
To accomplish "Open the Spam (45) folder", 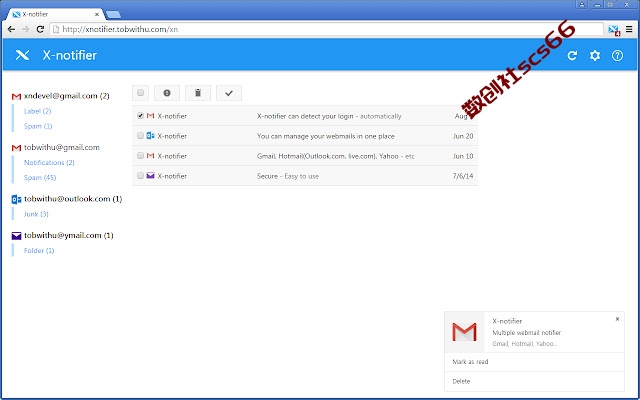I will tap(40, 178).
